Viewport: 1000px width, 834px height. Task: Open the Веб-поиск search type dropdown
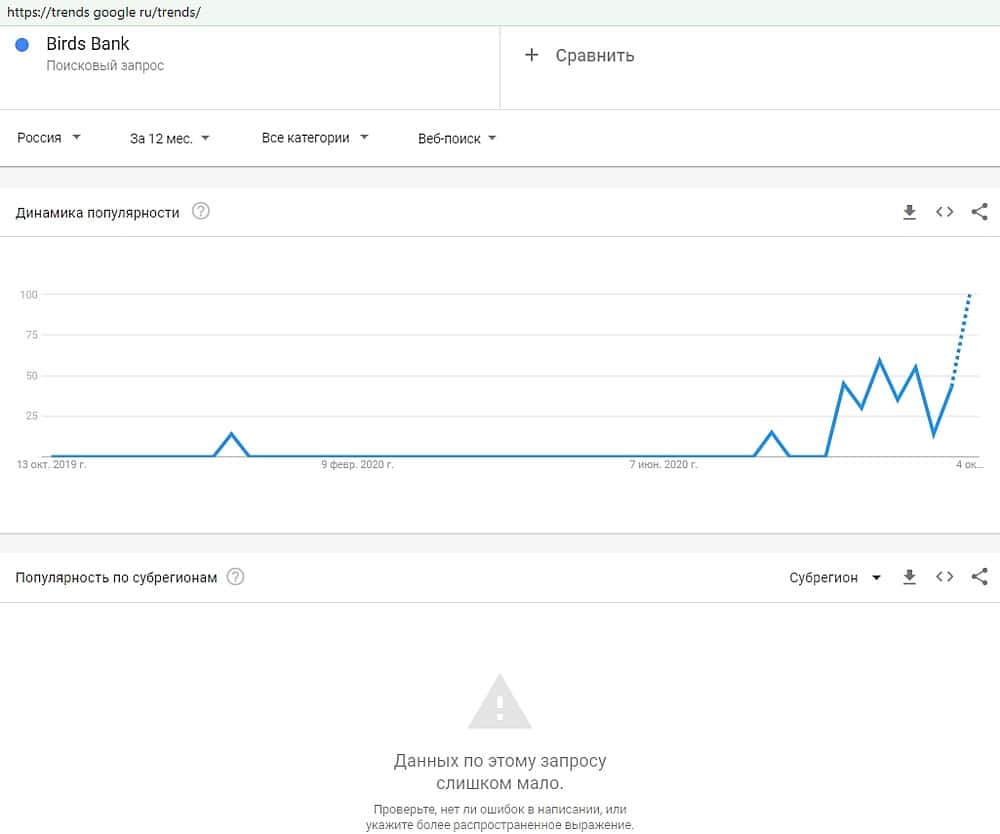pyautogui.click(x=457, y=138)
